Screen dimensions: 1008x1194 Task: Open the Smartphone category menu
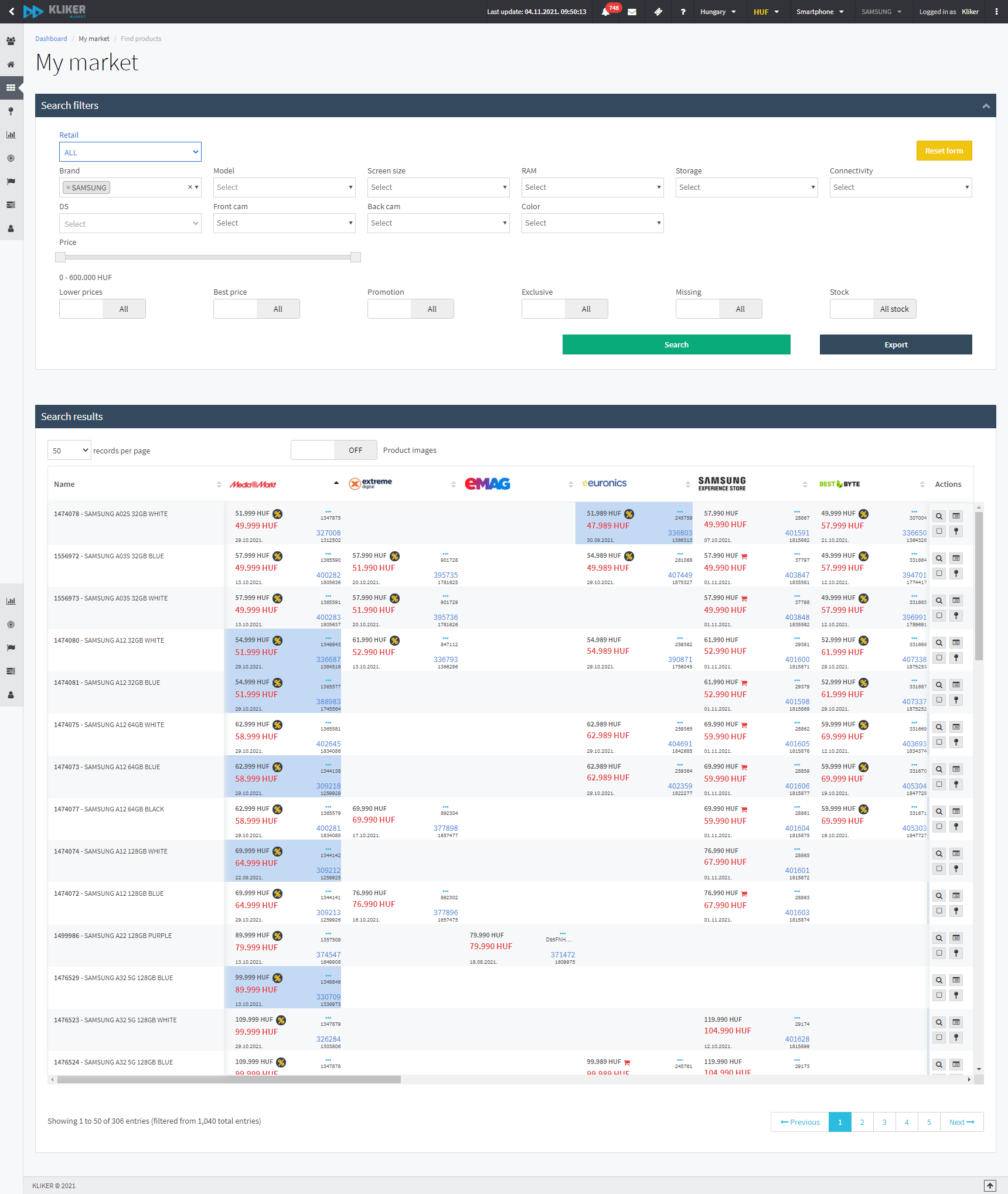click(x=820, y=12)
